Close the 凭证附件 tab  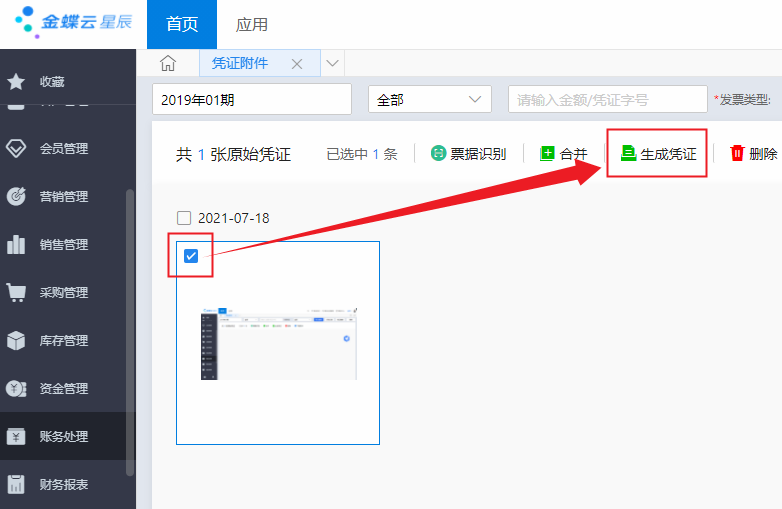point(296,63)
